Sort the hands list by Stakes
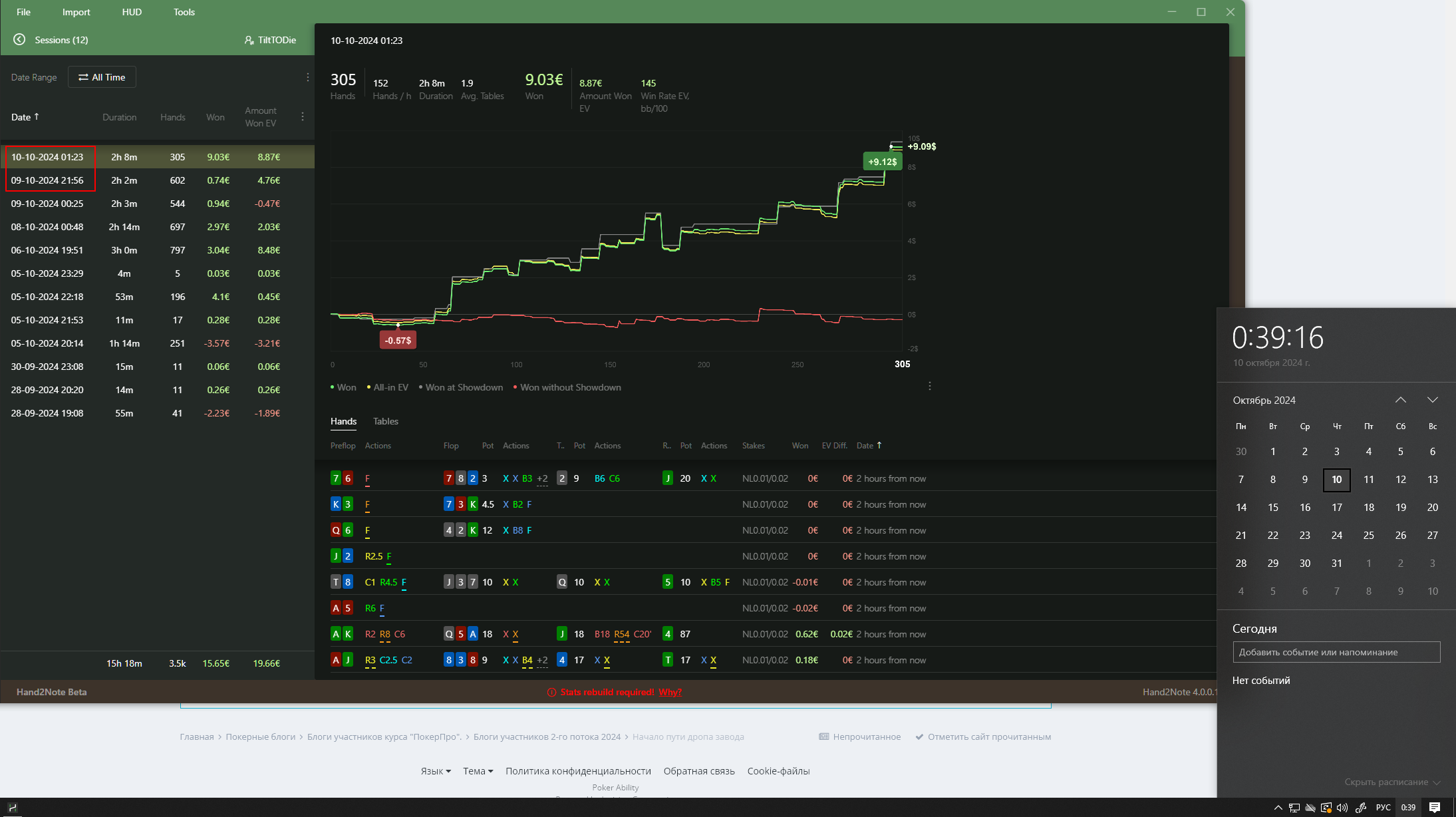The image size is (1456, 817). pos(753,446)
